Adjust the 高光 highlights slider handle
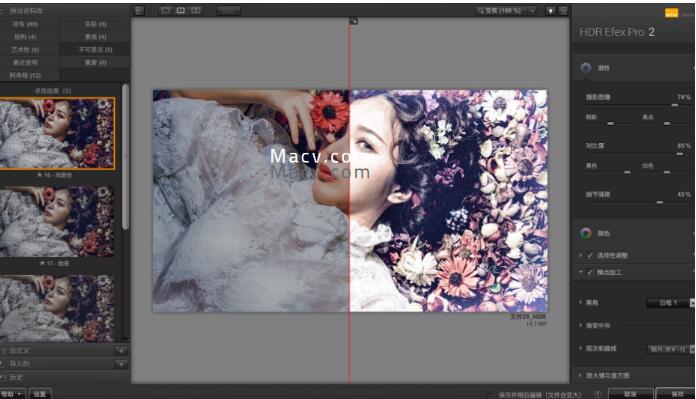This screenshot has height=399, width=696. coord(667,123)
